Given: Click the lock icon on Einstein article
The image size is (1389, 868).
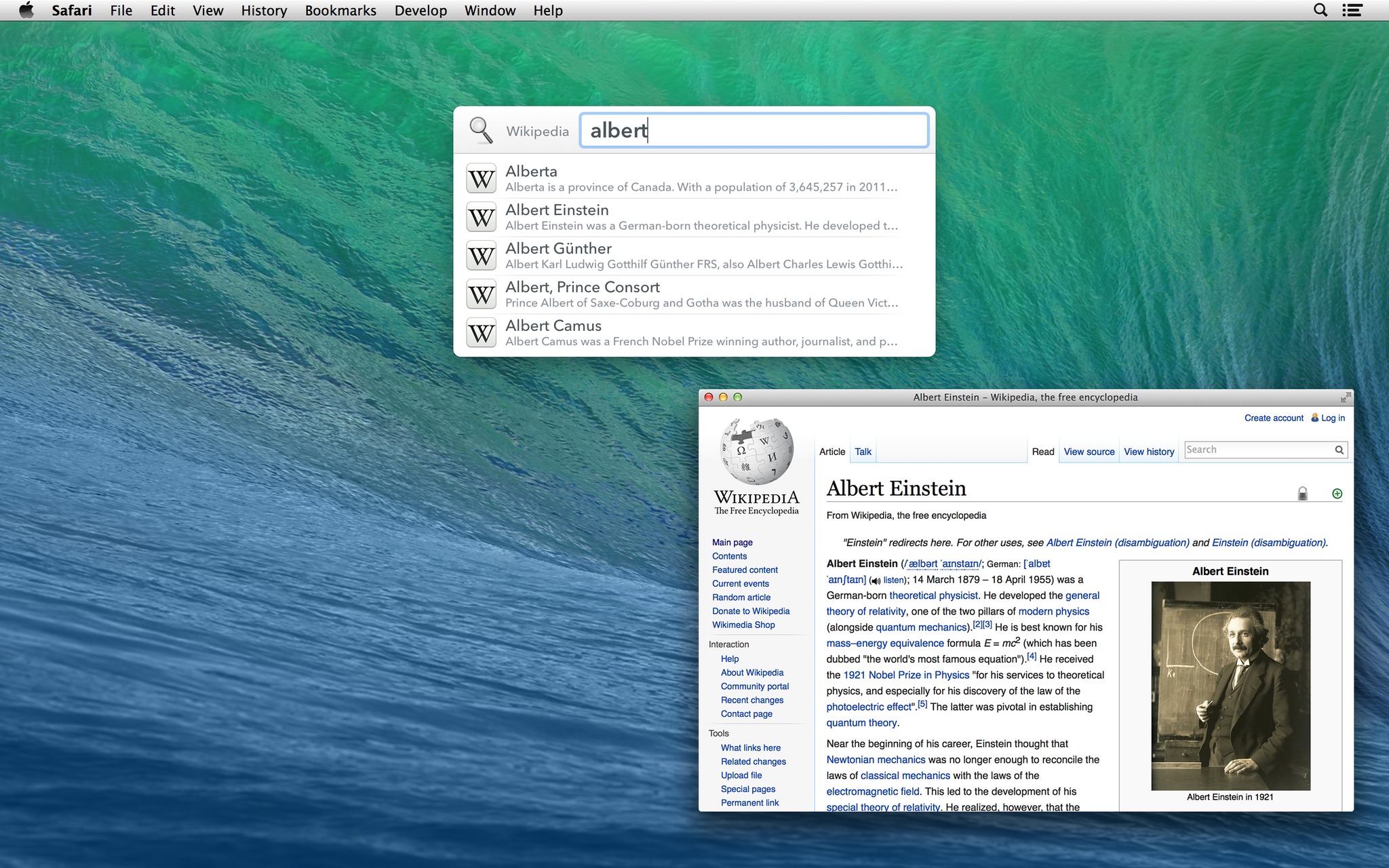Looking at the screenshot, I should click(1302, 493).
